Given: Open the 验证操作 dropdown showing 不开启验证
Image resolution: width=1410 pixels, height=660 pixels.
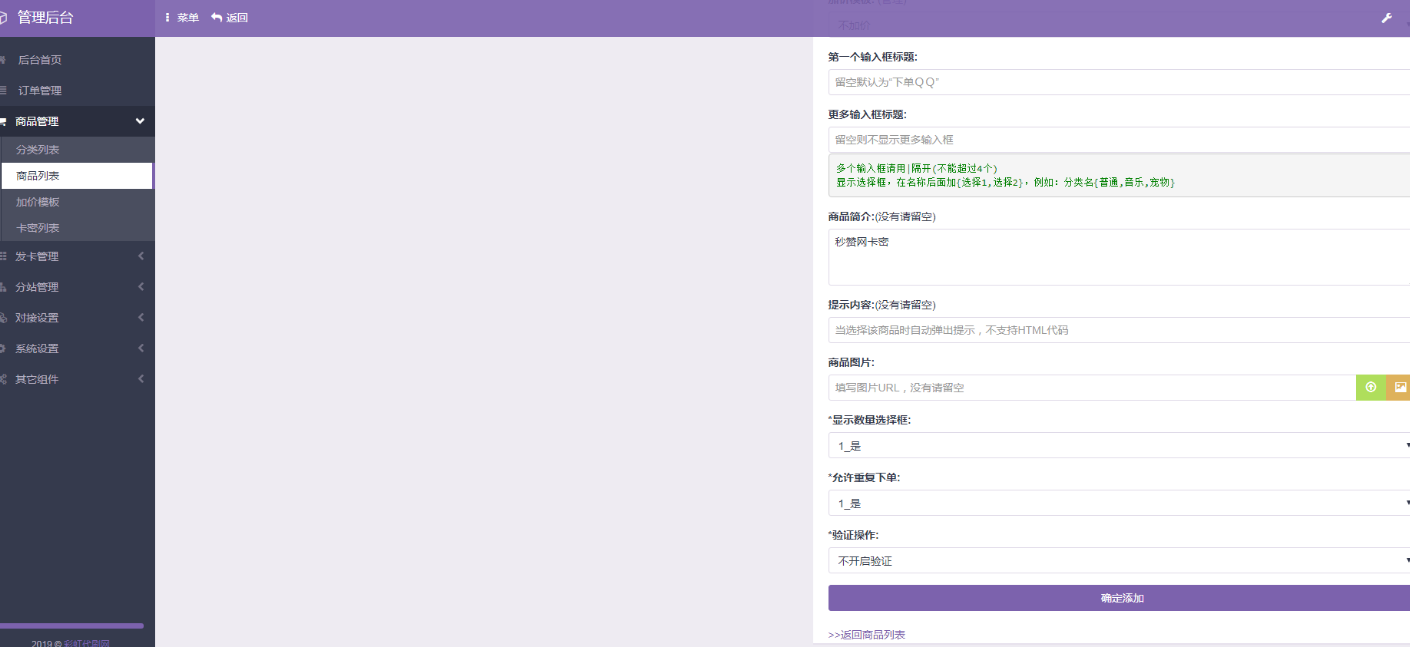Looking at the screenshot, I should click(x=1119, y=560).
